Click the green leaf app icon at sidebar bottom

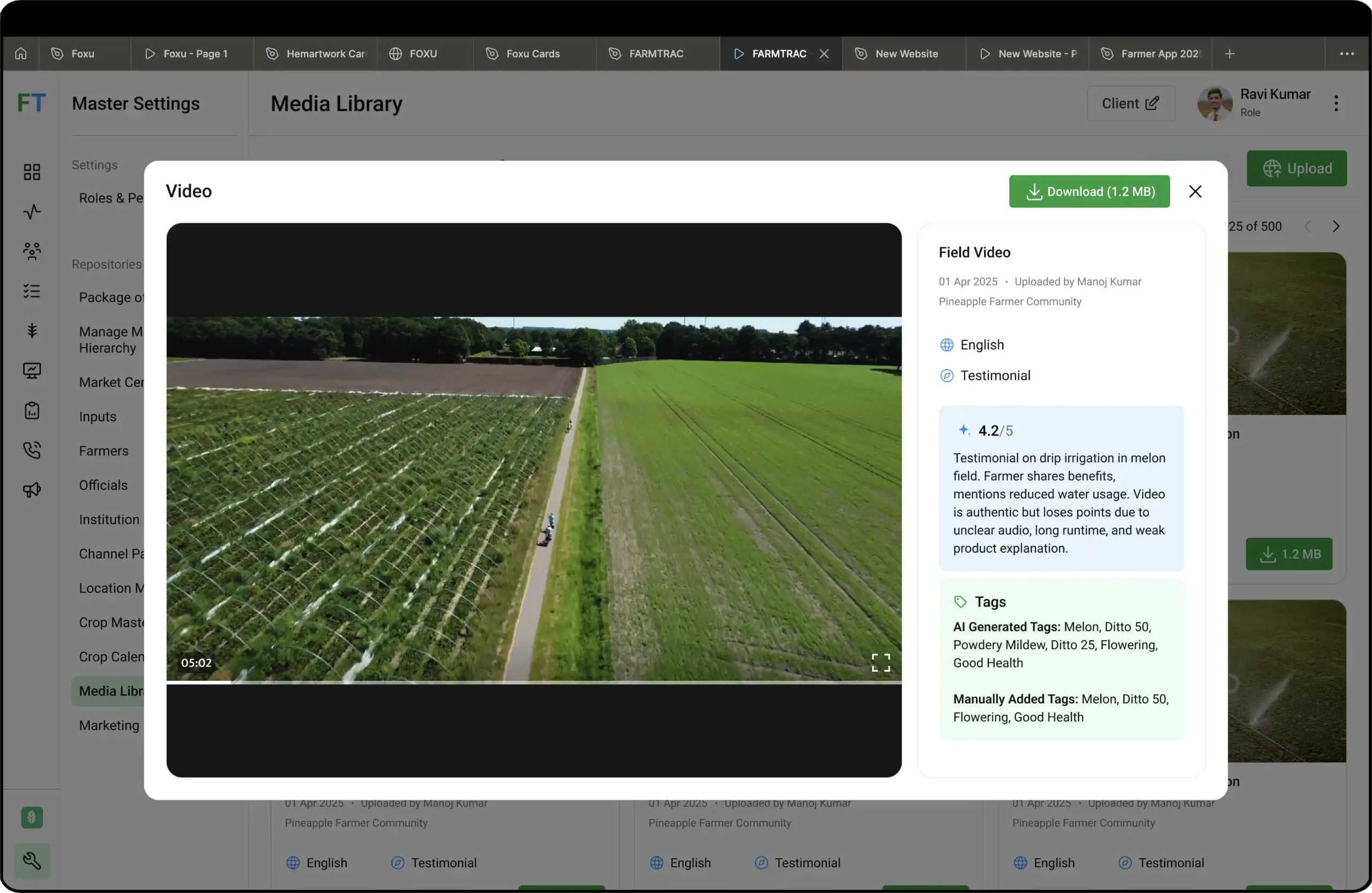click(x=32, y=817)
